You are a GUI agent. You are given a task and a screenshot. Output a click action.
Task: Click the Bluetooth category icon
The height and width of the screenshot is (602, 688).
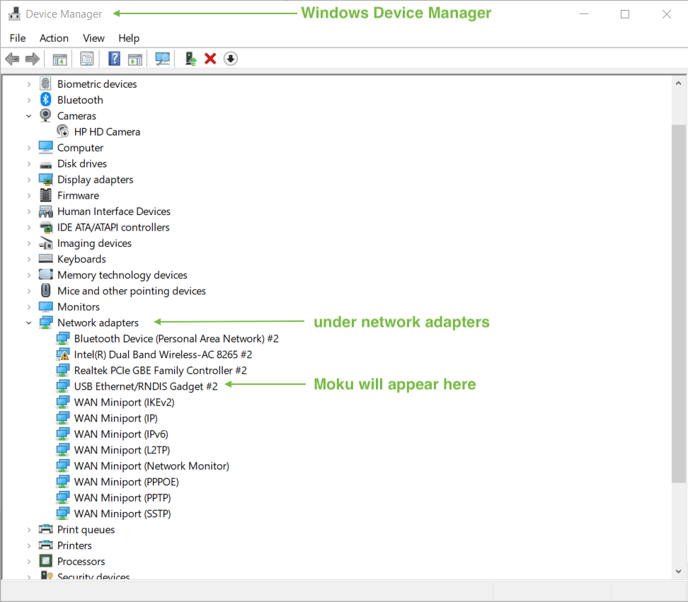pyautogui.click(x=46, y=100)
